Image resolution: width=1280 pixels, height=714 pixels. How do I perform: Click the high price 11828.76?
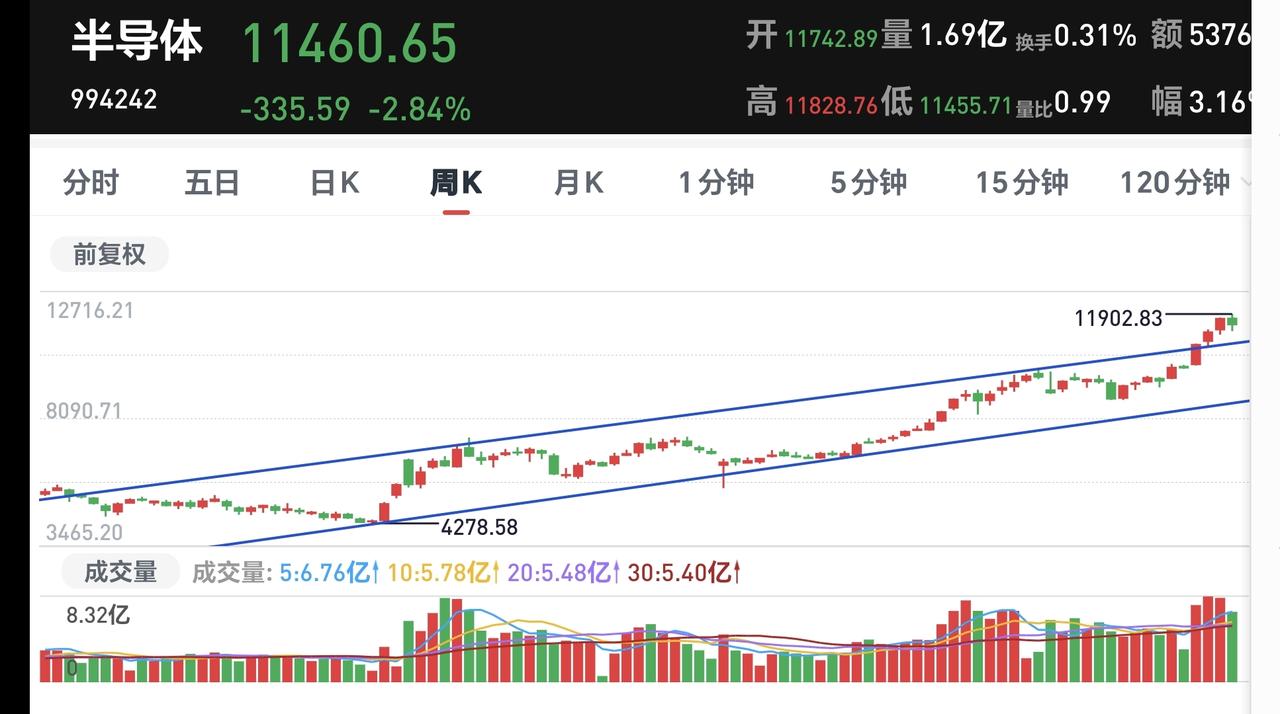point(830,104)
